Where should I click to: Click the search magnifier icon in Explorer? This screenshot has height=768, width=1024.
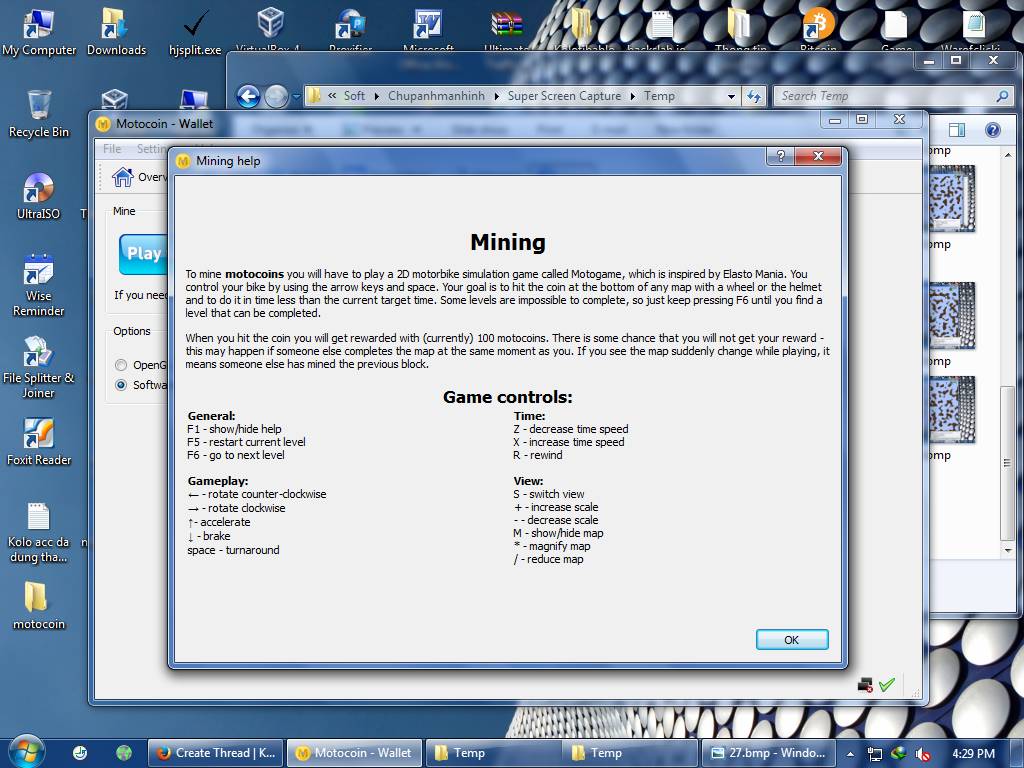click(1002, 96)
